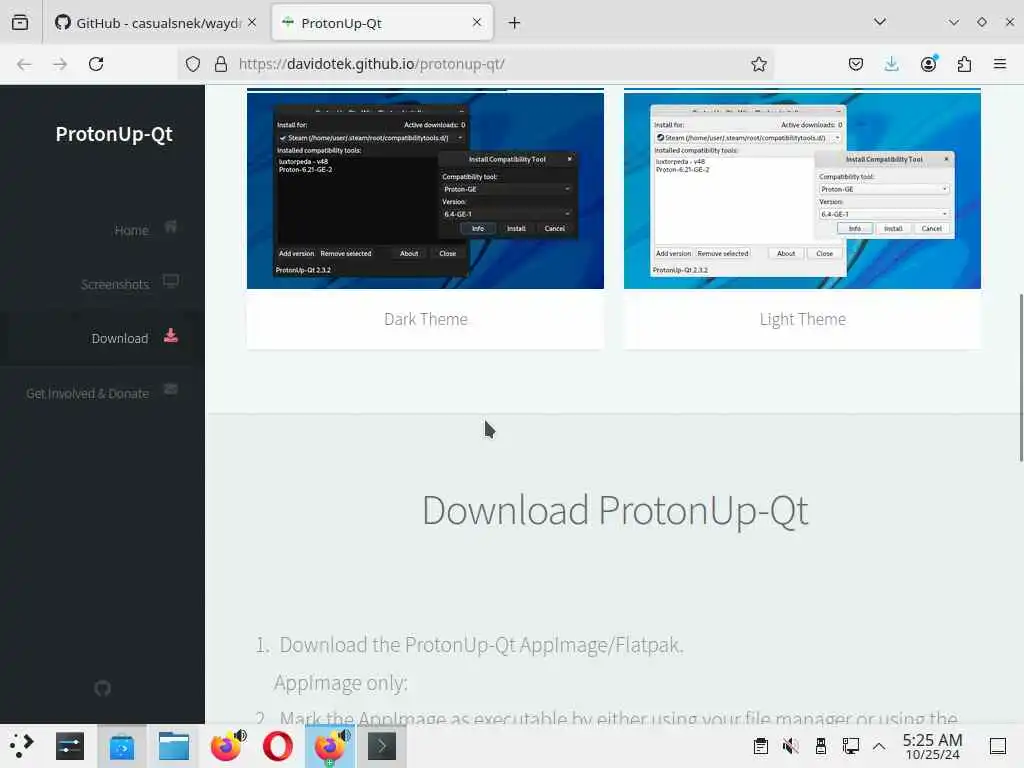Open the Firefox account icon
The image size is (1024, 768).
(928, 64)
